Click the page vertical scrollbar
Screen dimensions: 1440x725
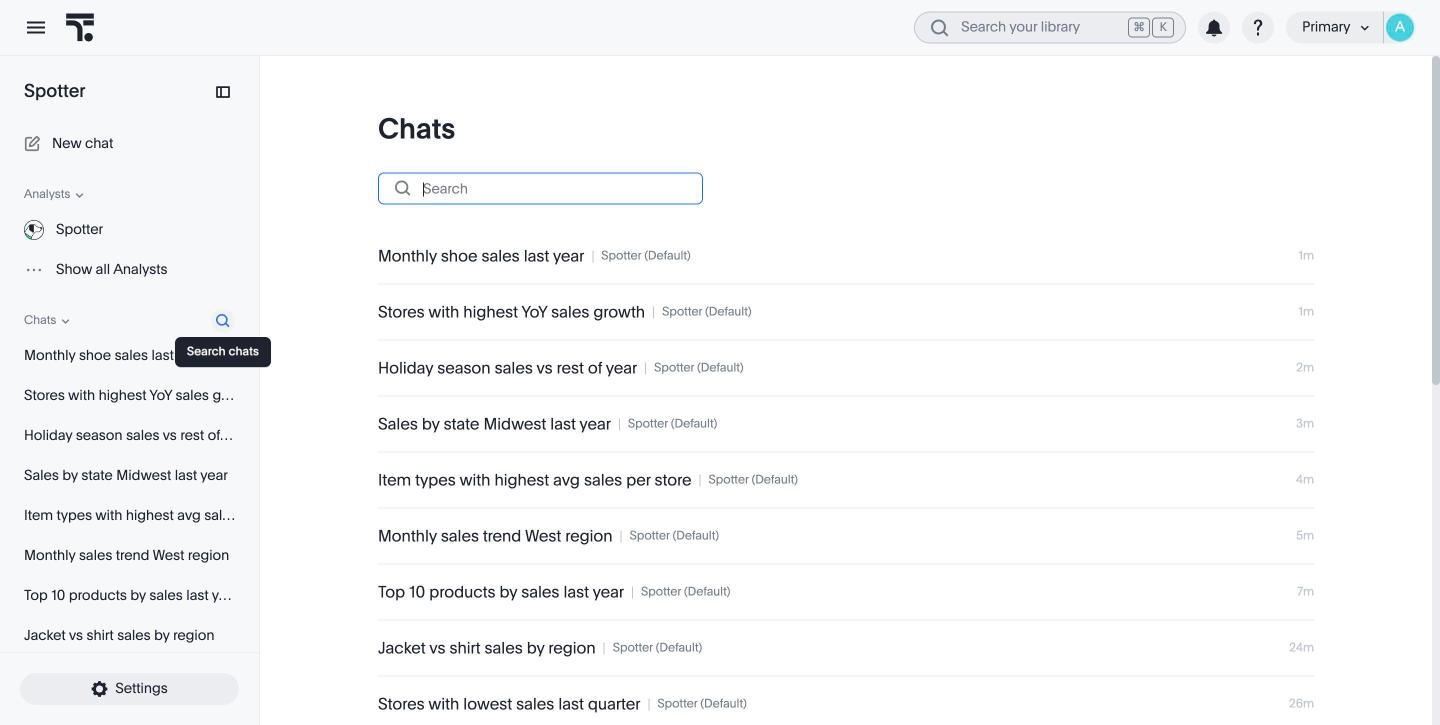click(x=1436, y=220)
